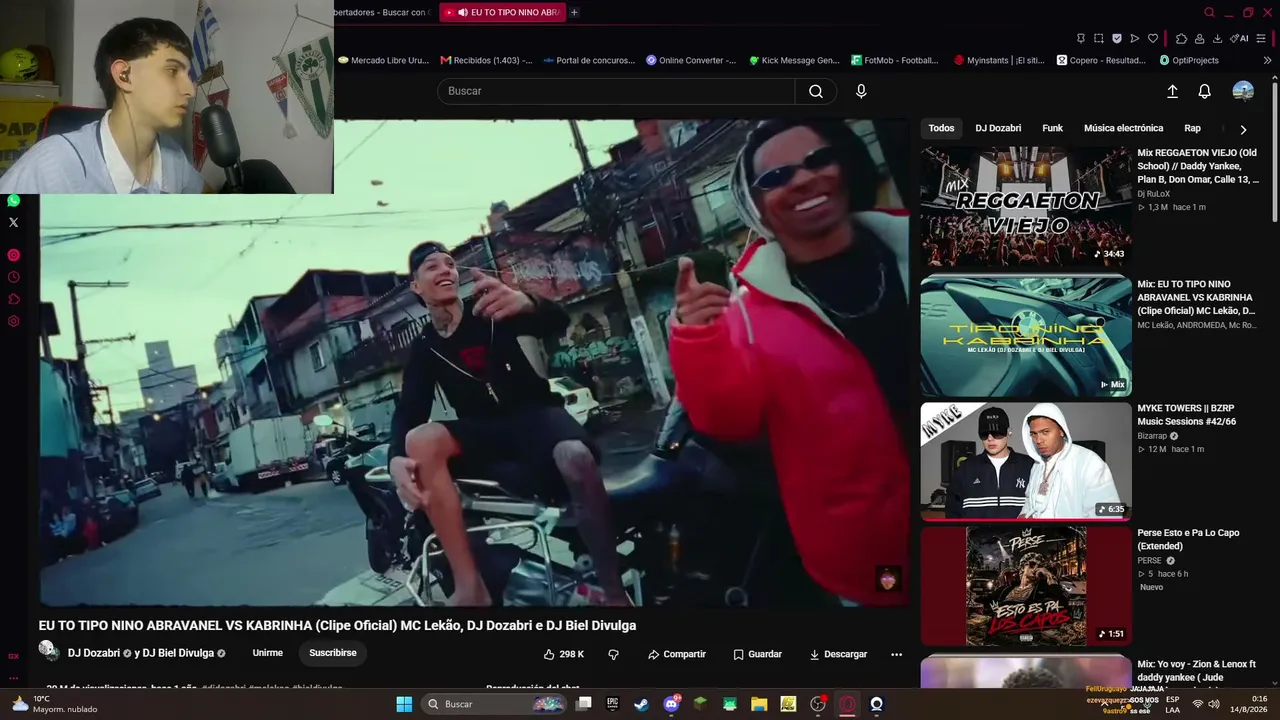Open extensions icon in Opera sidebar
This screenshot has width=1280, height=720.
[x=13, y=299]
